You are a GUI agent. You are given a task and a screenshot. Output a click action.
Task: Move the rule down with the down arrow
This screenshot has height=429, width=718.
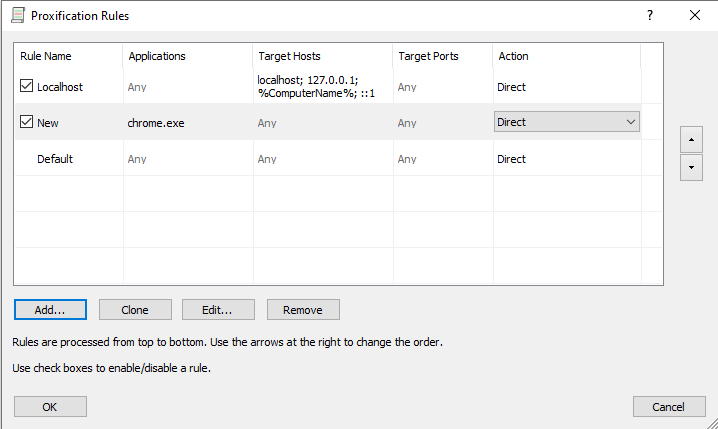tap(691, 168)
